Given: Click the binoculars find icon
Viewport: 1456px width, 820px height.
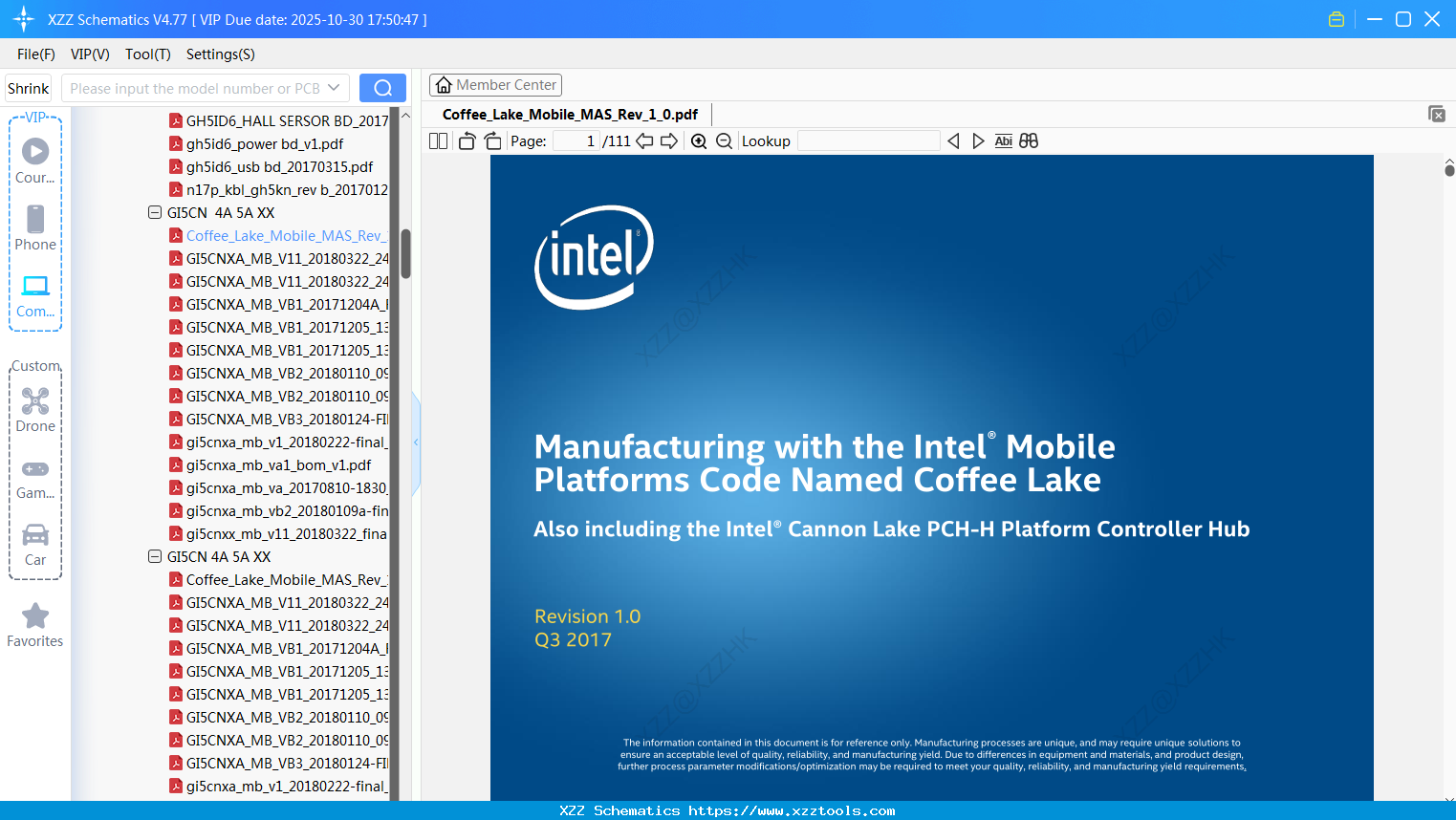Looking at the screenshot, I should [x=1029, y=141].
